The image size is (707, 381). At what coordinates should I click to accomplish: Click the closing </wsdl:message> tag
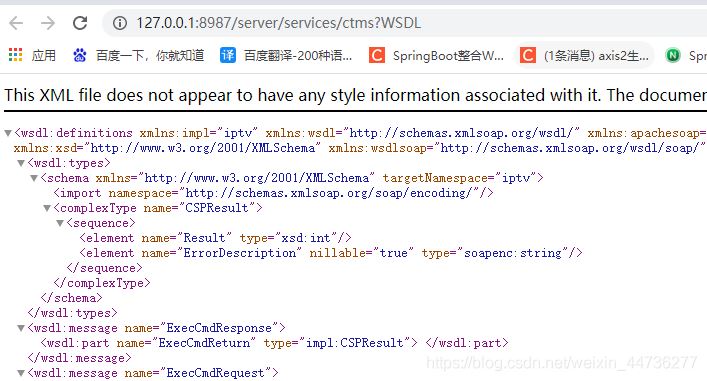click(79, 358)
